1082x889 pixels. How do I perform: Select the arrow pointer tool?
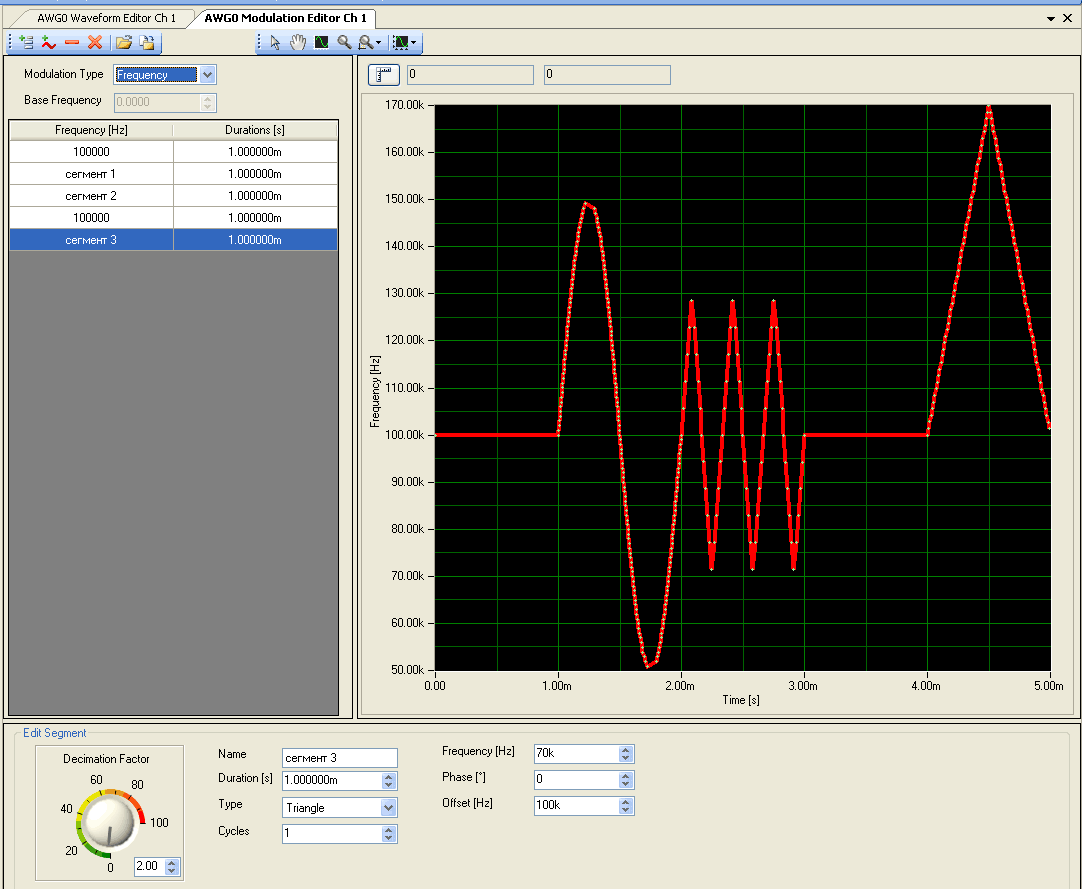(x=276, y=42)
